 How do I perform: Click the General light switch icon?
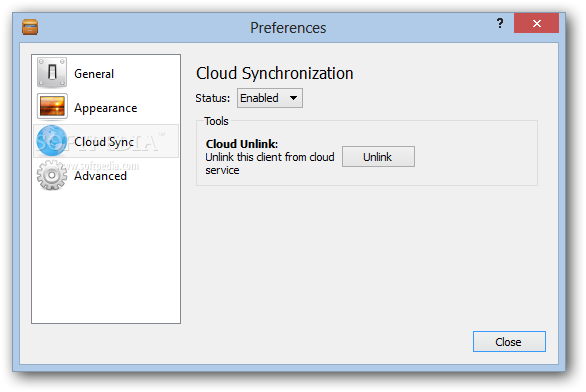click(52, 72)
